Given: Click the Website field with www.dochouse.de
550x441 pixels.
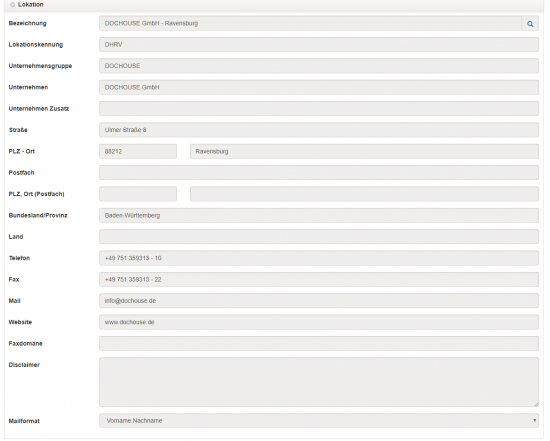Looking at the screenshot, I should point(319,322).
